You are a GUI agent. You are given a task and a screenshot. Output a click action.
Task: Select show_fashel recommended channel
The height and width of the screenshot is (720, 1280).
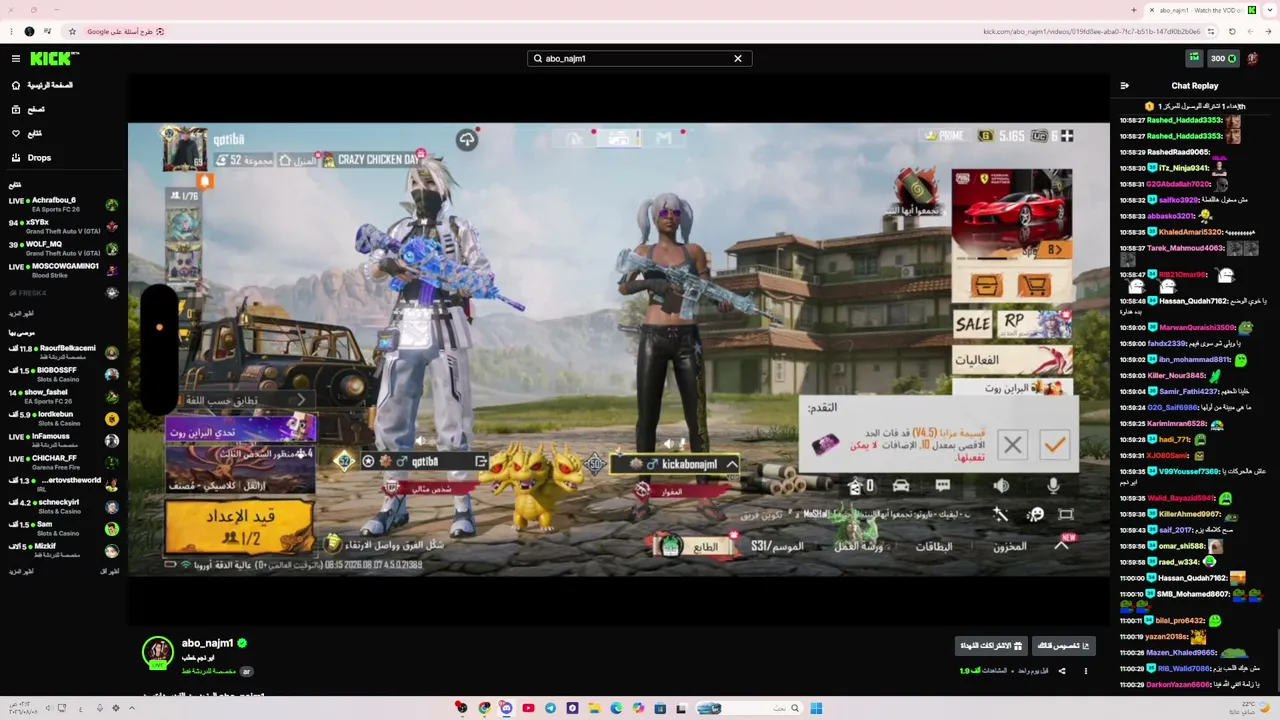point(63,396)
